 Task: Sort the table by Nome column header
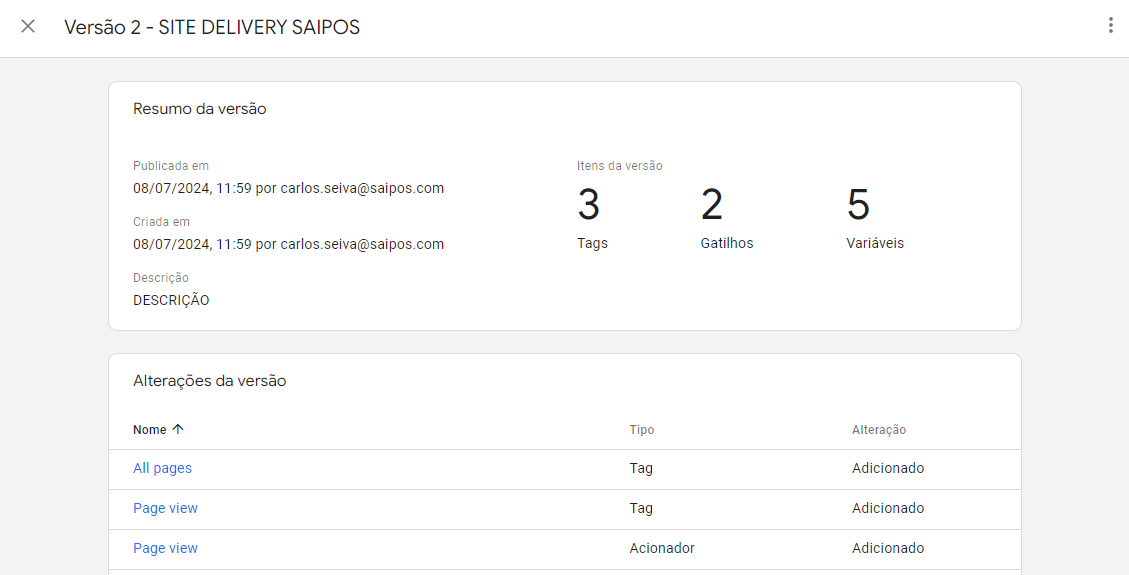[x=150, y=430]
